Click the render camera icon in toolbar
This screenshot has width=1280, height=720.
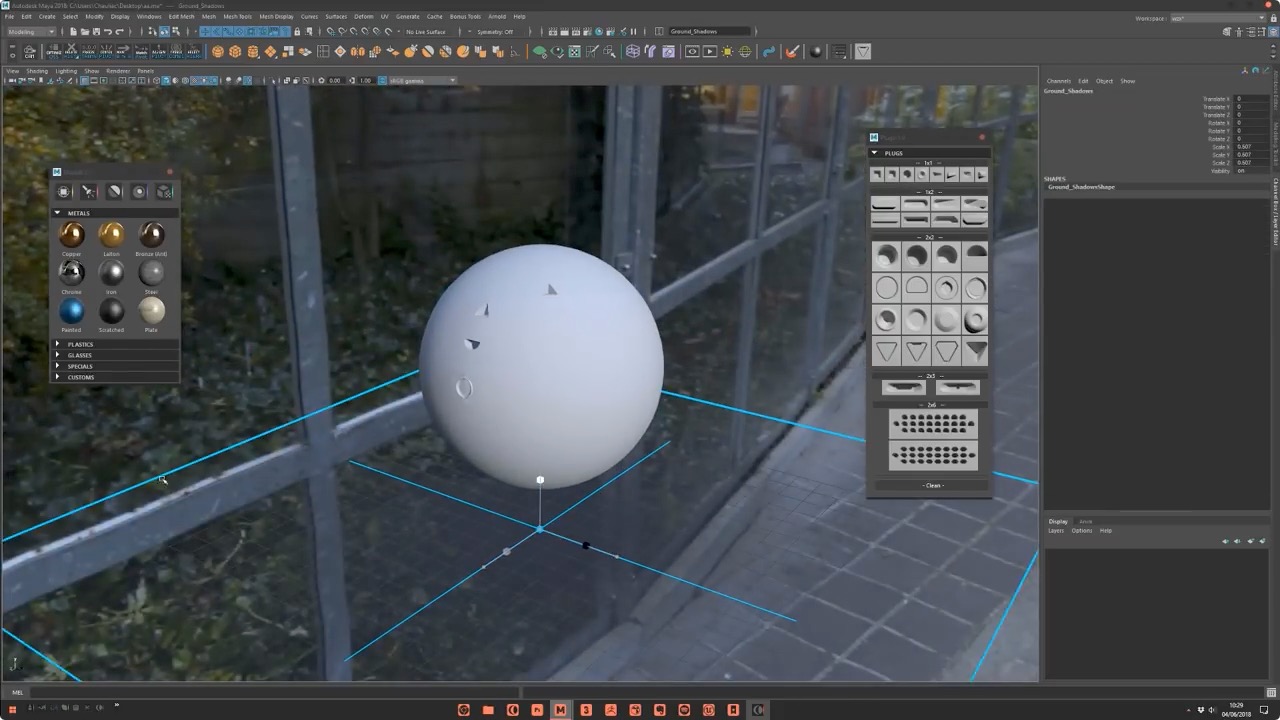pos(692,52)
